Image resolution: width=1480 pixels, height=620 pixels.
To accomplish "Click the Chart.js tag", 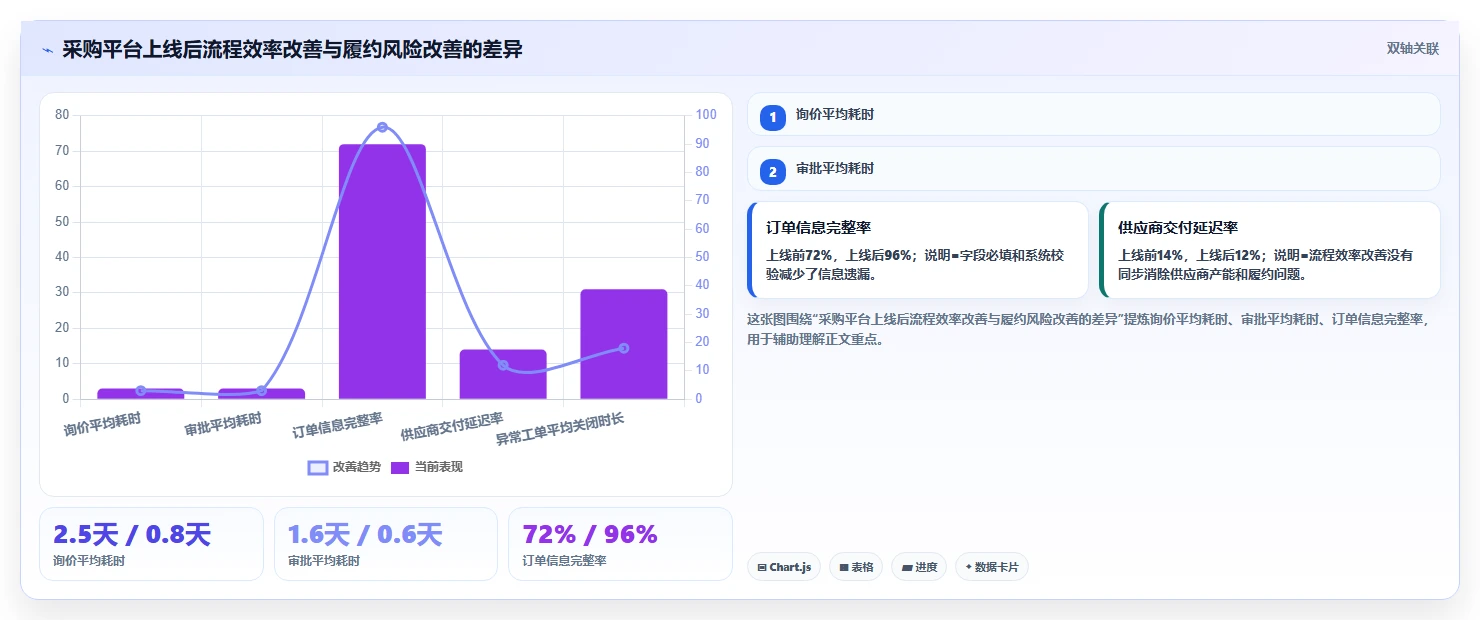I will [x=784, y=567].
